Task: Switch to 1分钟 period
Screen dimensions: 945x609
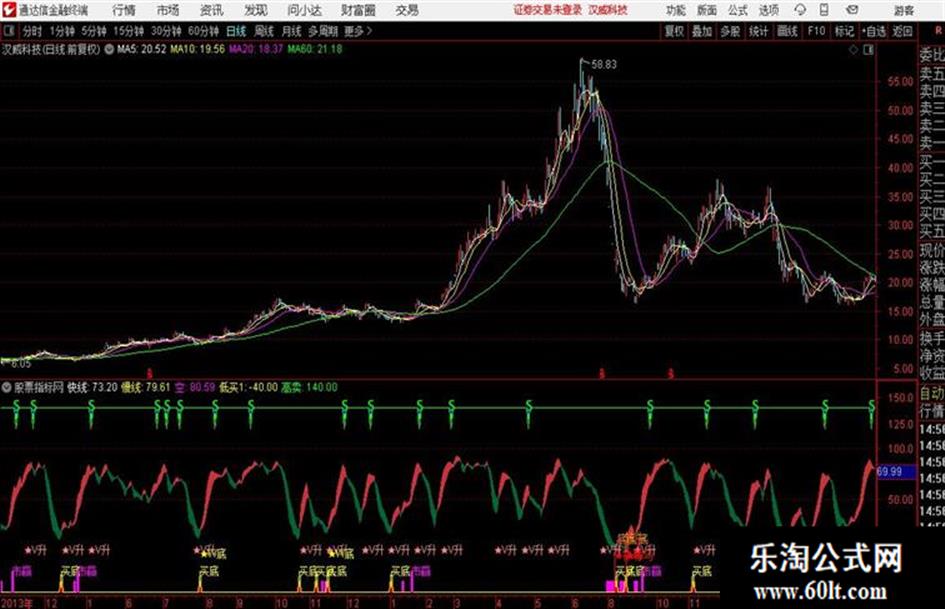Action: coord(62,31)
